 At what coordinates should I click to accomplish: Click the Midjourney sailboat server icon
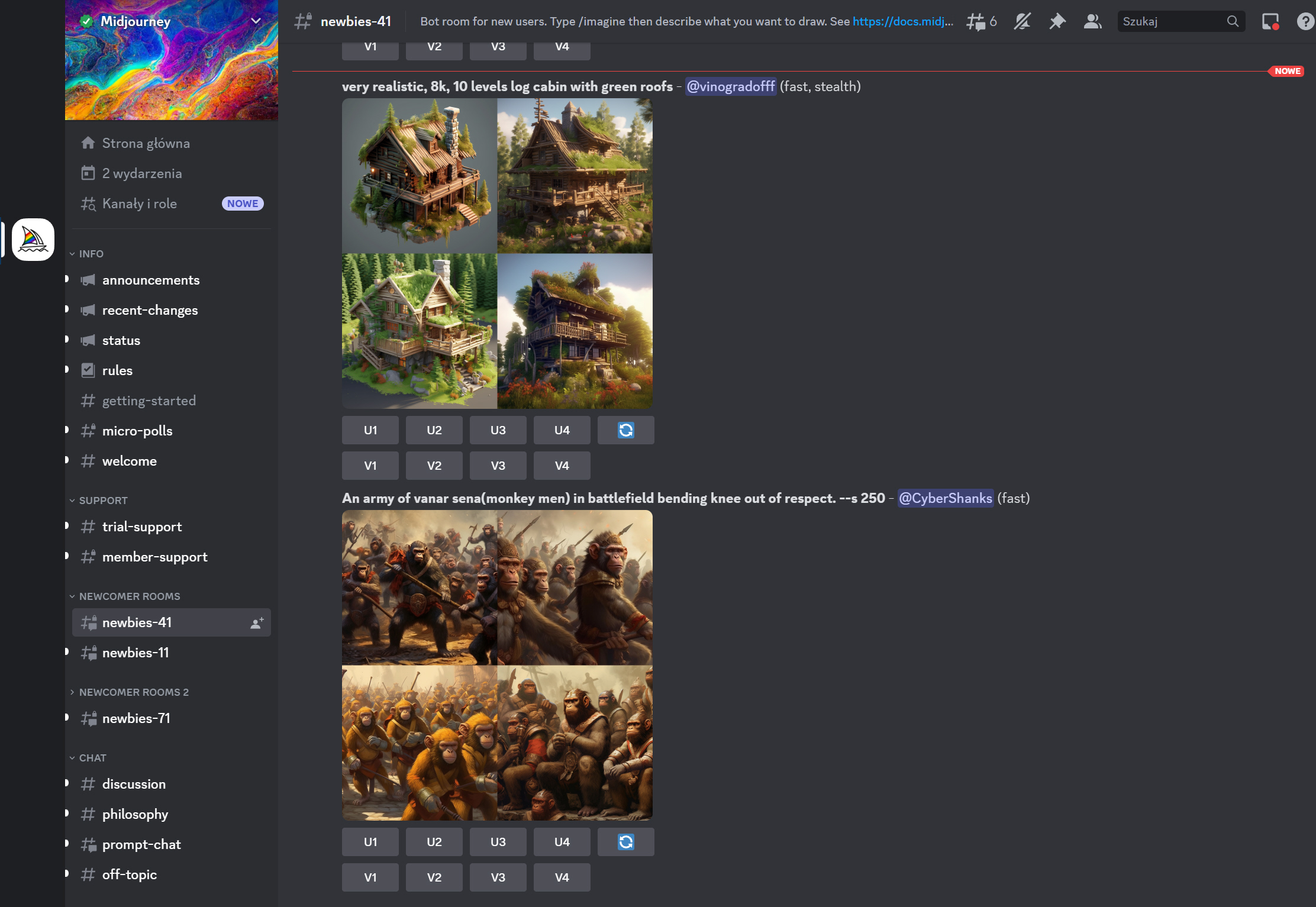click(33, 240)
